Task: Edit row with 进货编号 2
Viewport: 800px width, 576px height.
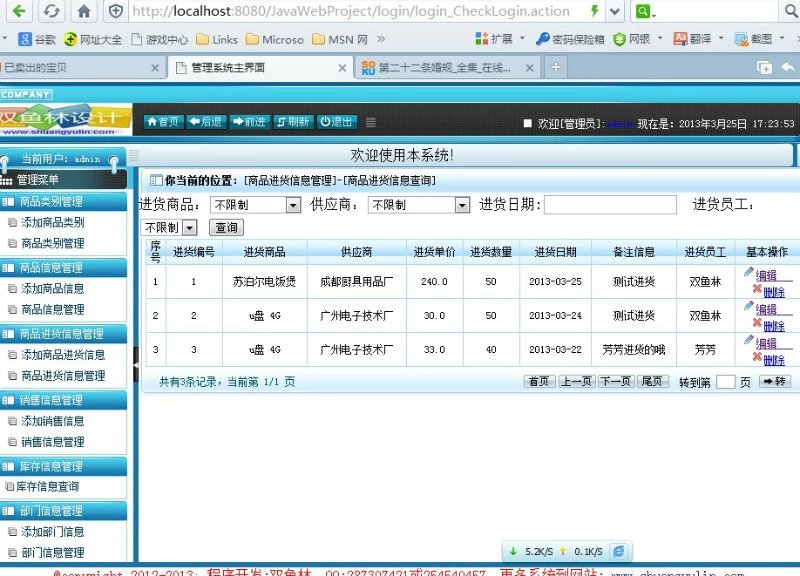Action: tap(765, 310)
